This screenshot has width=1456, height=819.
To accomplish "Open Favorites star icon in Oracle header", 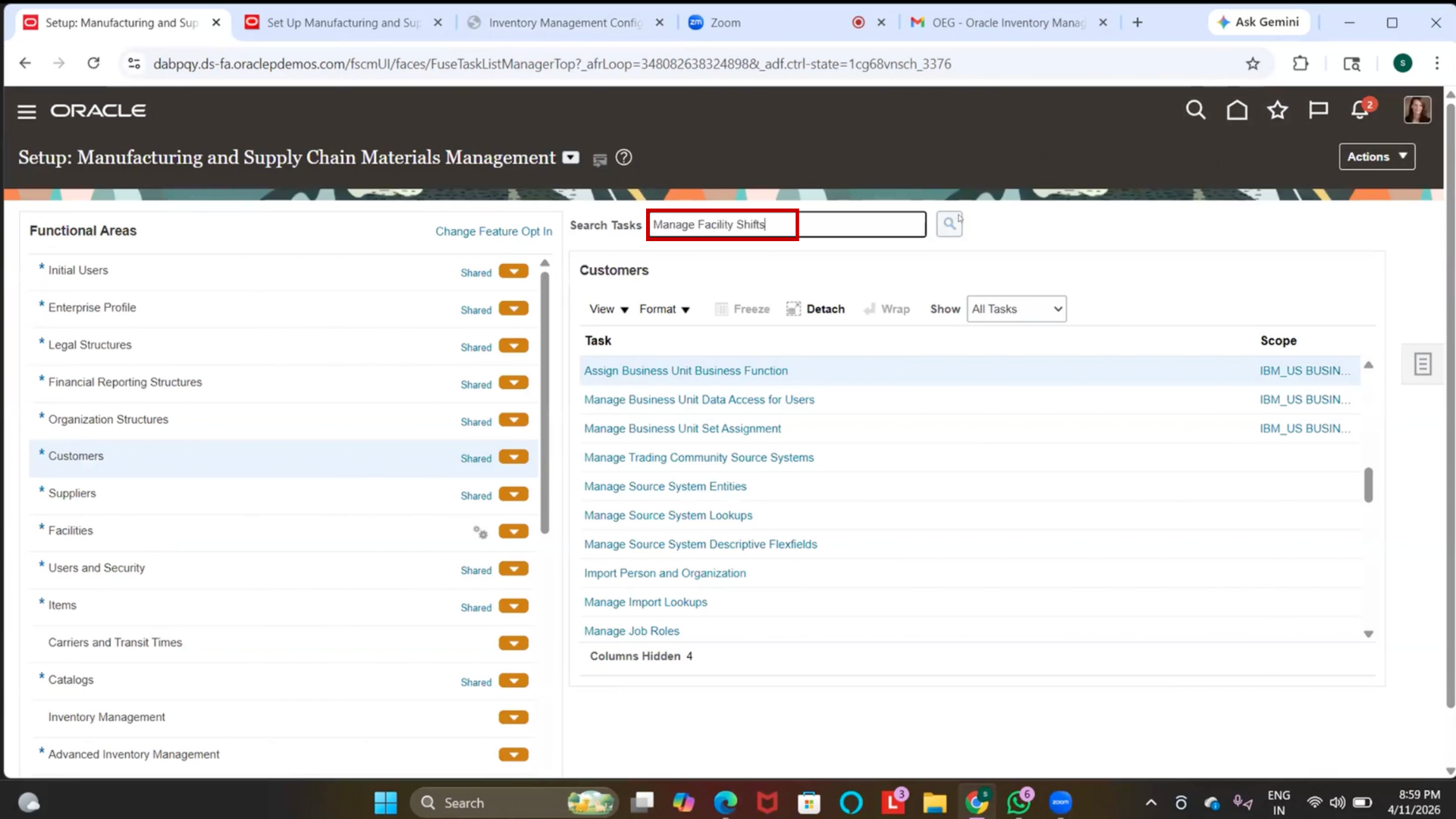I will [x=1278, y=111].
